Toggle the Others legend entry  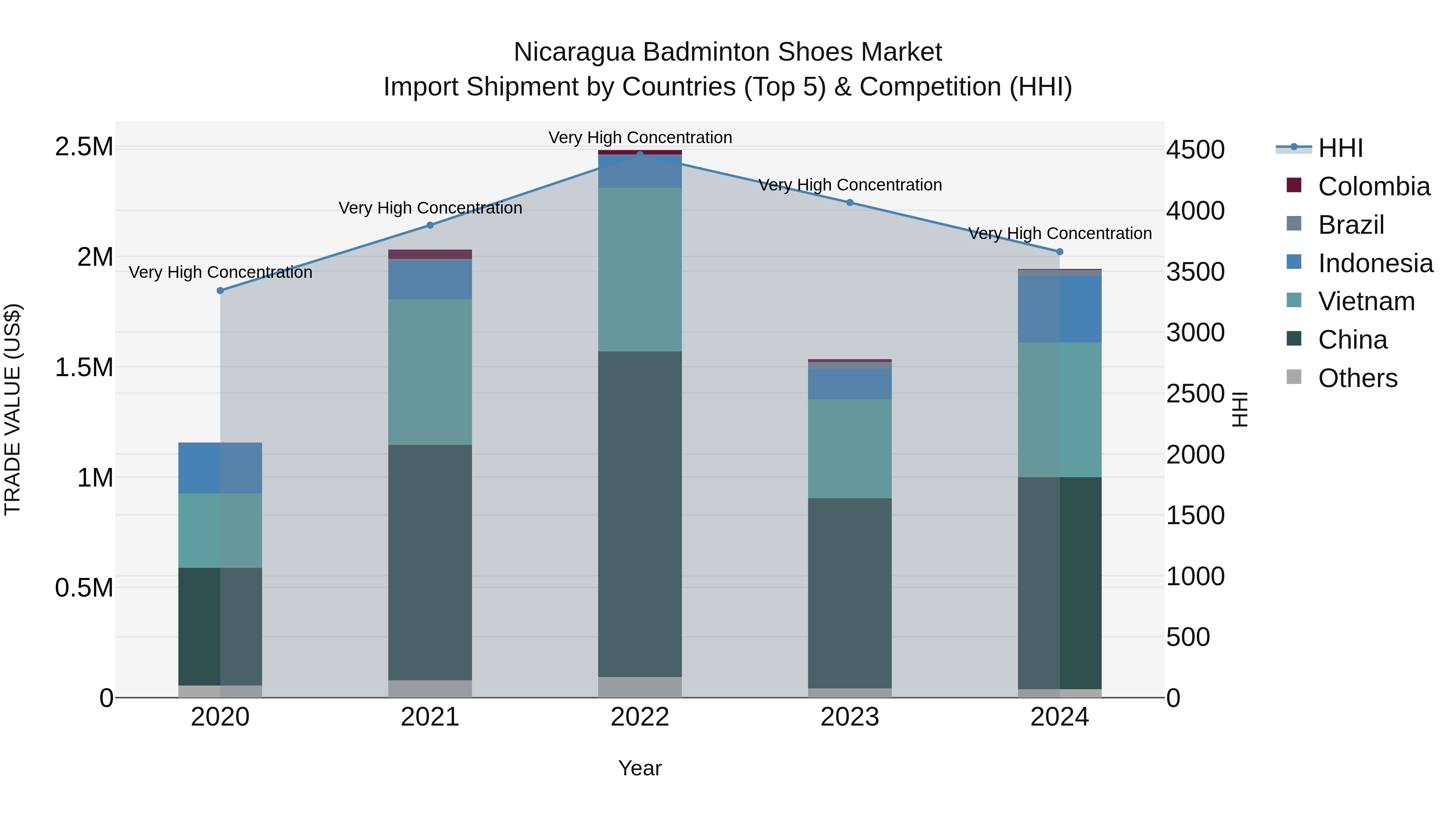(1342, 378)
